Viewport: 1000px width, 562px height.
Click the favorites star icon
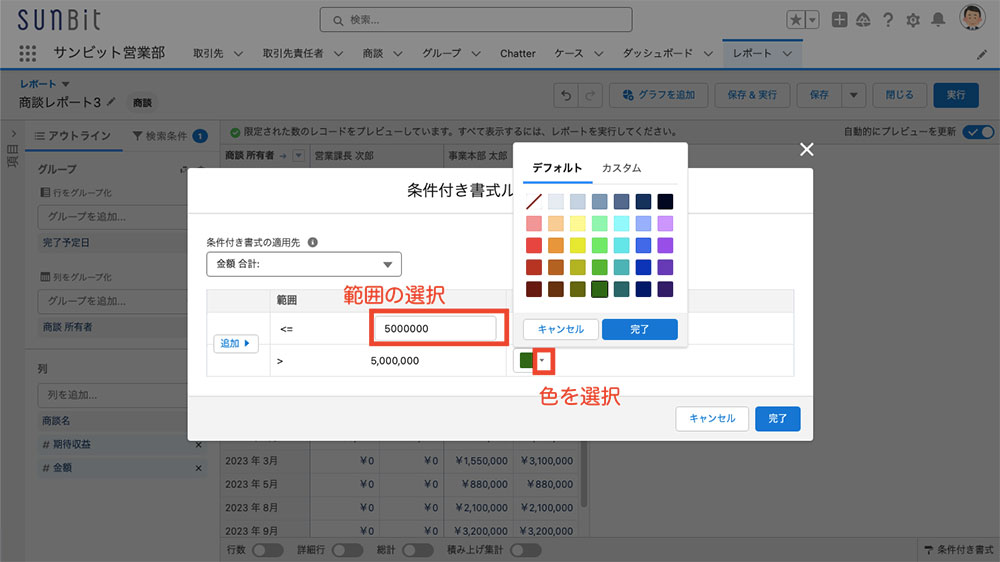click(x=796, y=20)
